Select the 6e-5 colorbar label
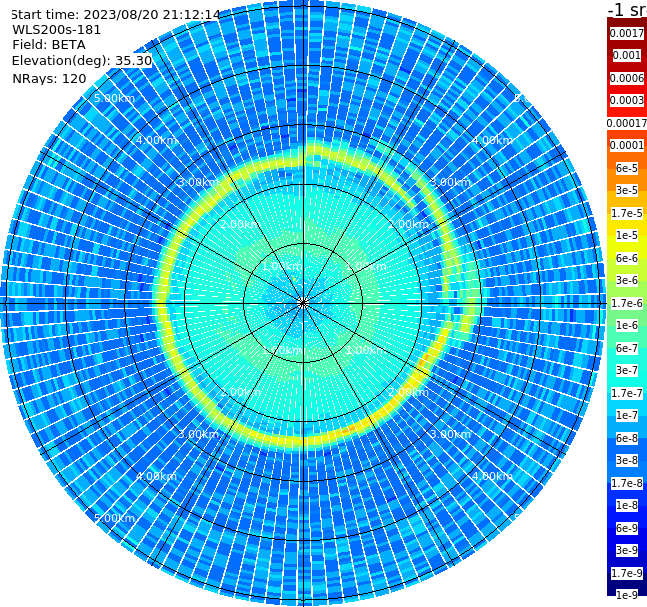 pyautogui.click(x=627, y=168)
